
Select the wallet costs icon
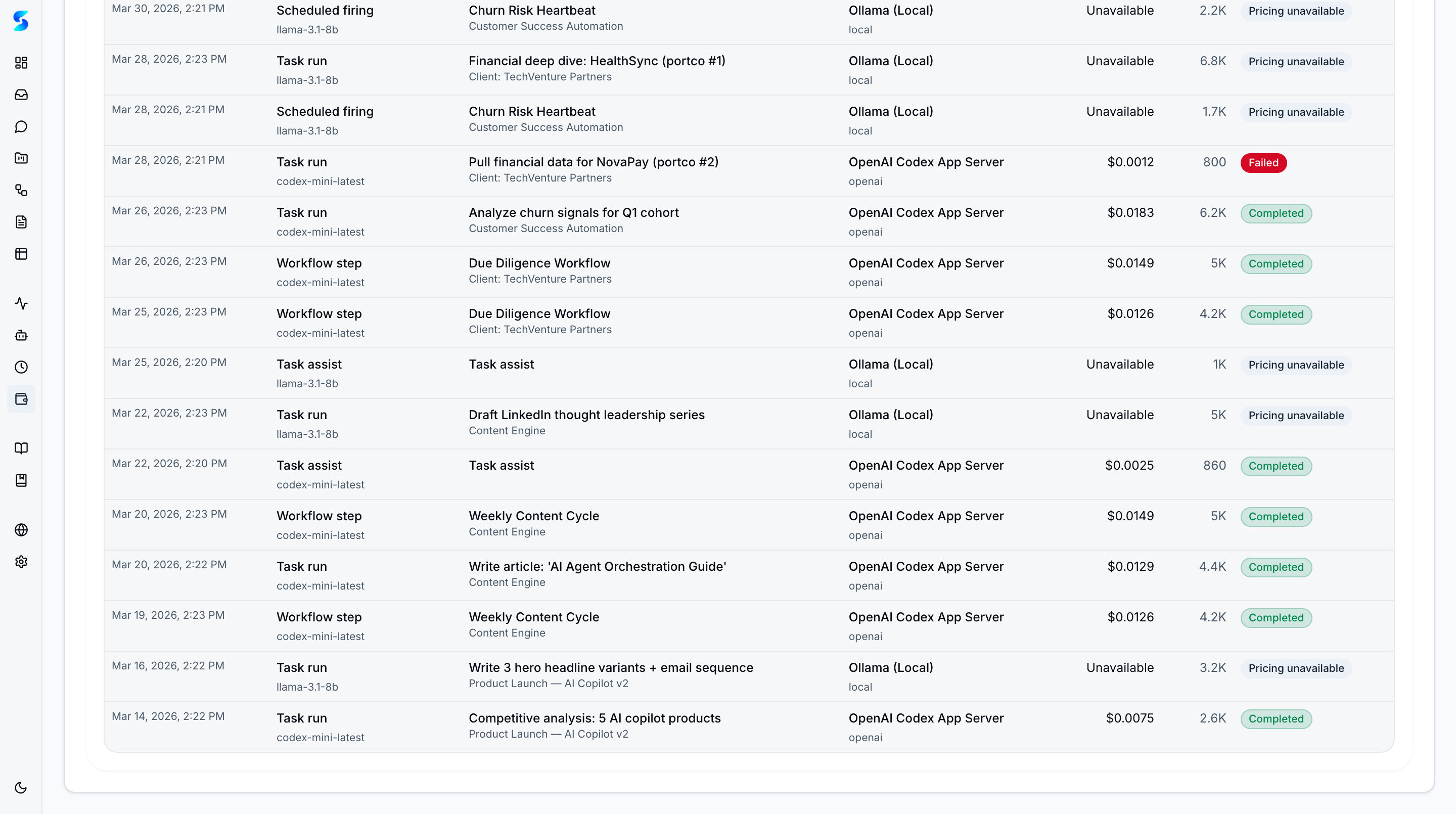(21, 399)
